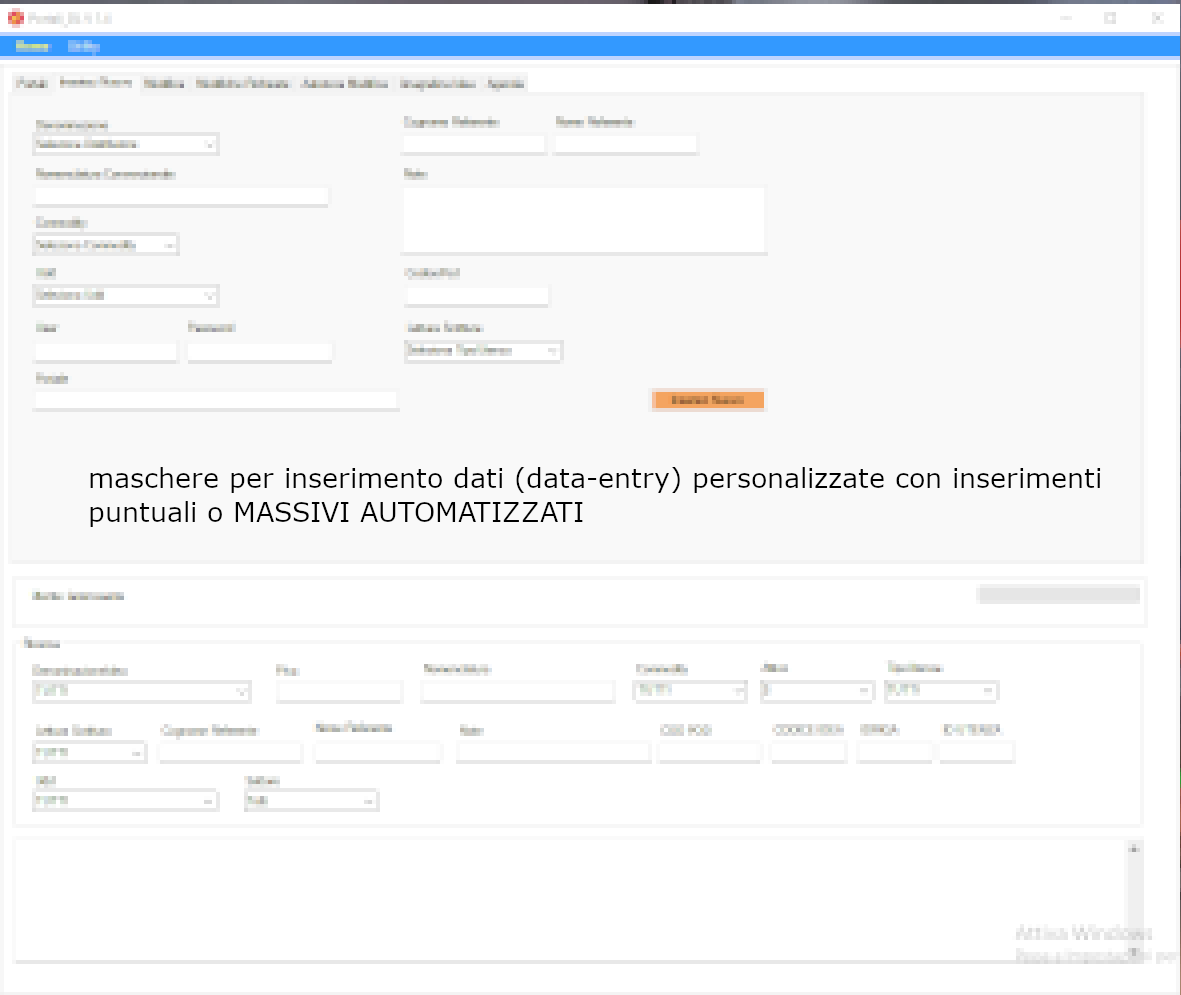Switch to the Modifica tab
1181x995 pixels.
coord(163,84)
